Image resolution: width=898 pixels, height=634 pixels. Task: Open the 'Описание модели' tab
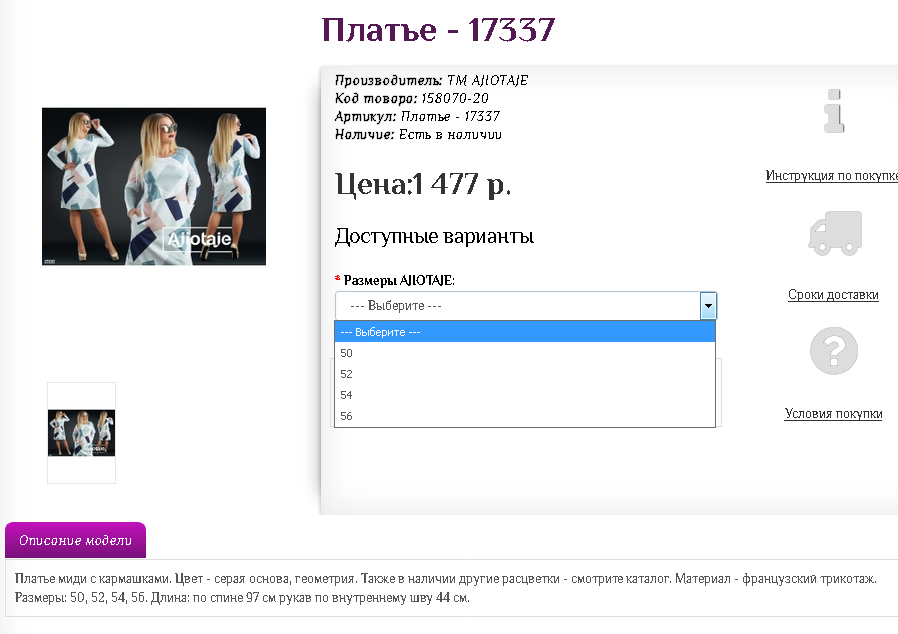[76, 541]
